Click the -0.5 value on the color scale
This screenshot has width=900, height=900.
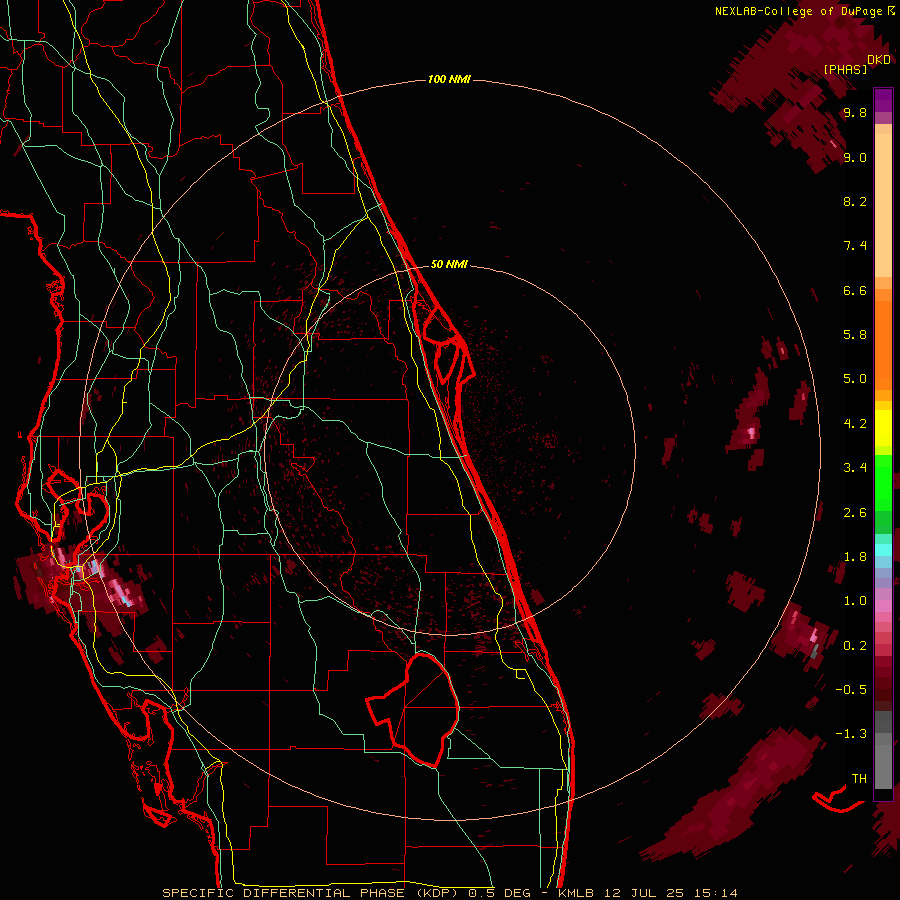coord(851,690)
